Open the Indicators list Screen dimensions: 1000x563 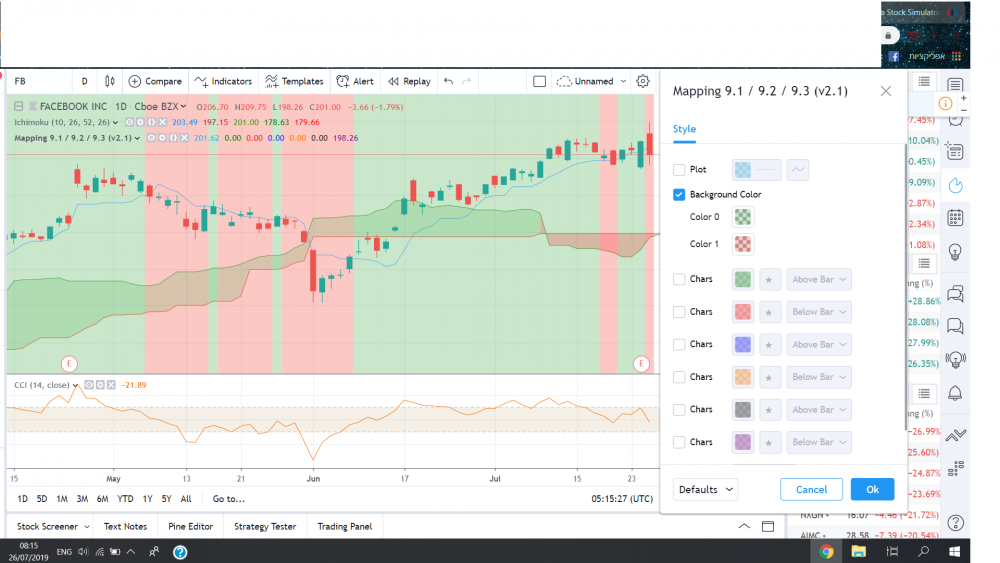pos(223,81)
